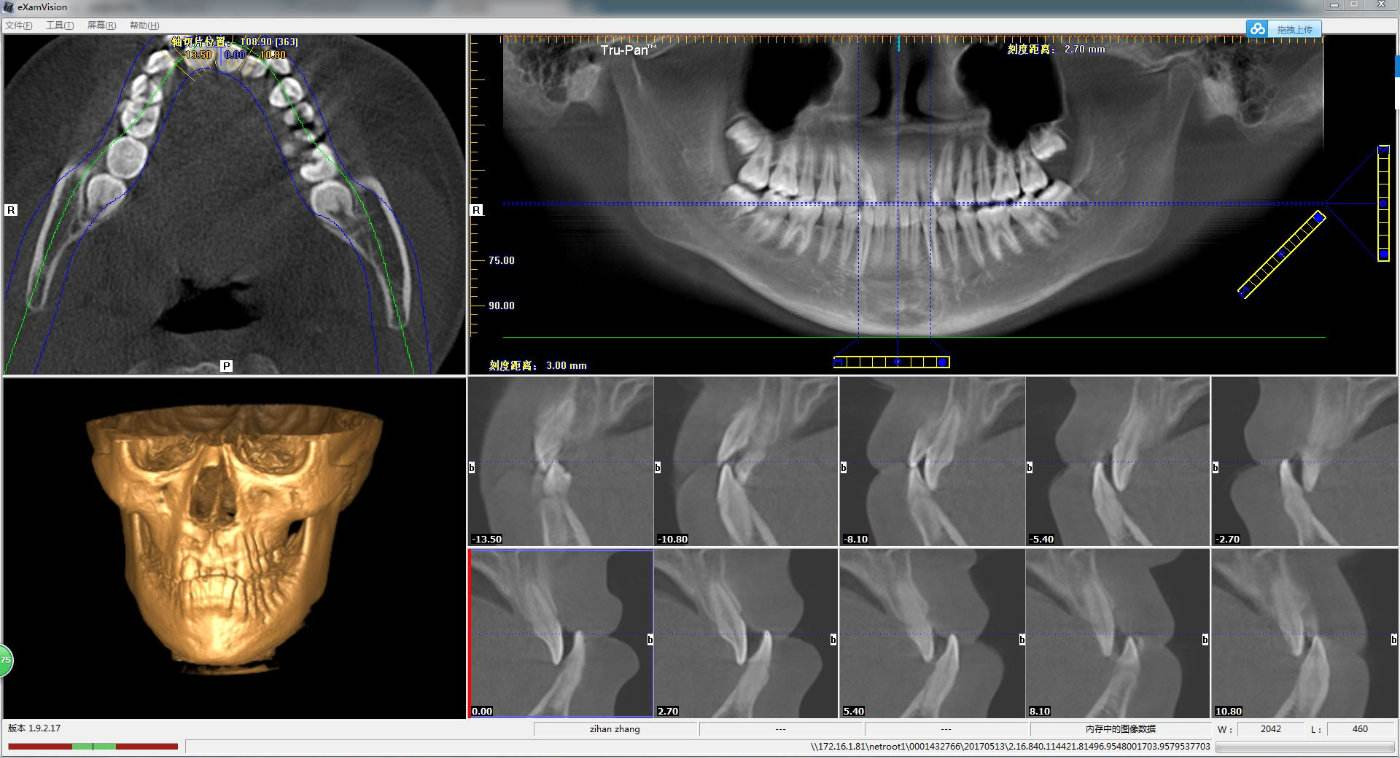Click the patient name zihan zhang field
The height and width of the screenshot is (758, 1400).
coord(615,729)
